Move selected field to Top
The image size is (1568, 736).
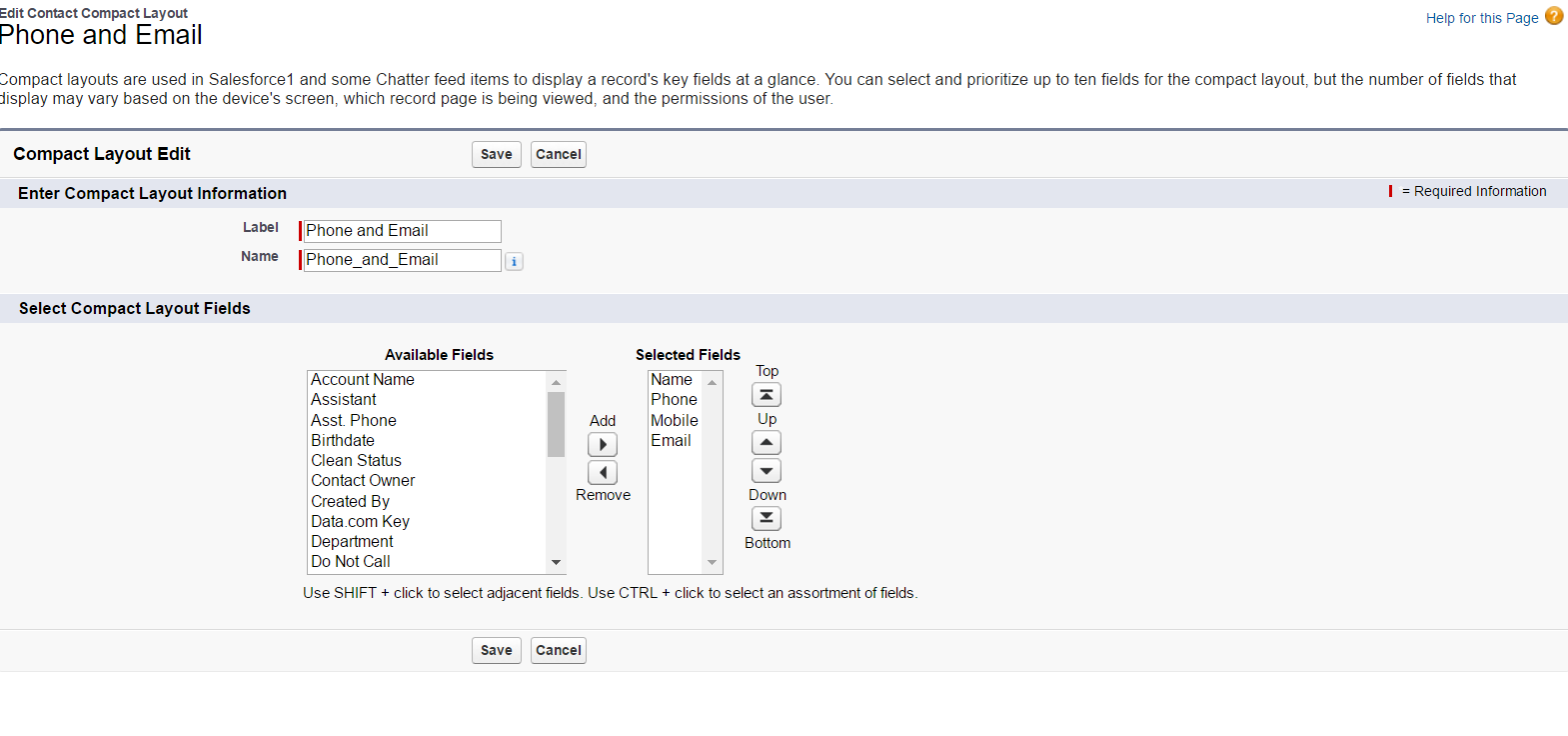click(x=767, y=395)
